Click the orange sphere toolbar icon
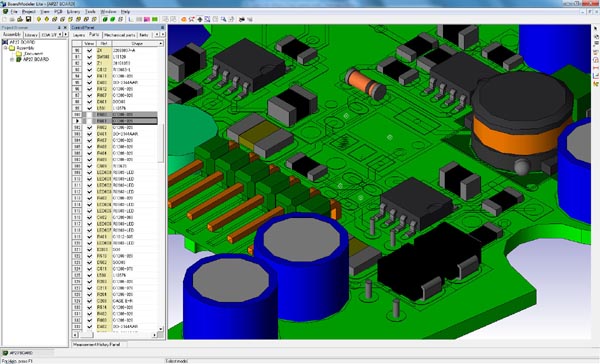Viewport: 600px width, 364px height. [x=184, y=19]
